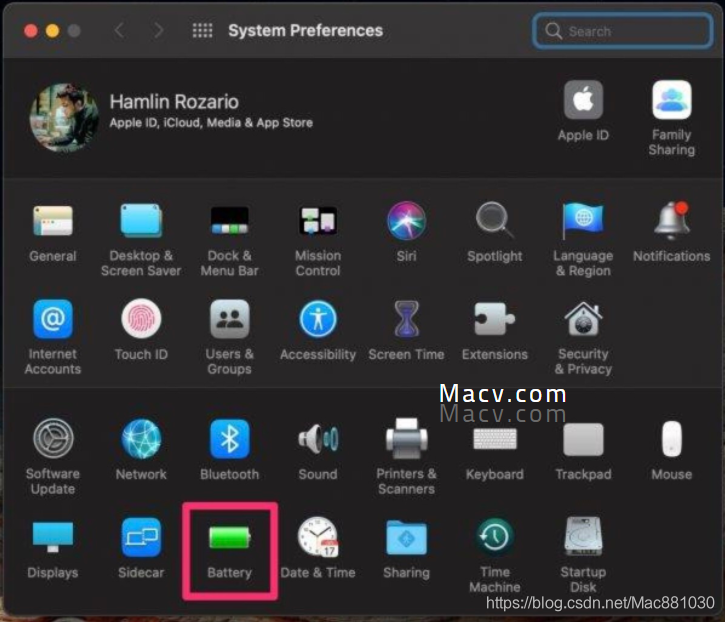Open Dock & Menu Bar preferences
Image resolution: width=725 pixels, height=622 pixels.
coord(229,221)
